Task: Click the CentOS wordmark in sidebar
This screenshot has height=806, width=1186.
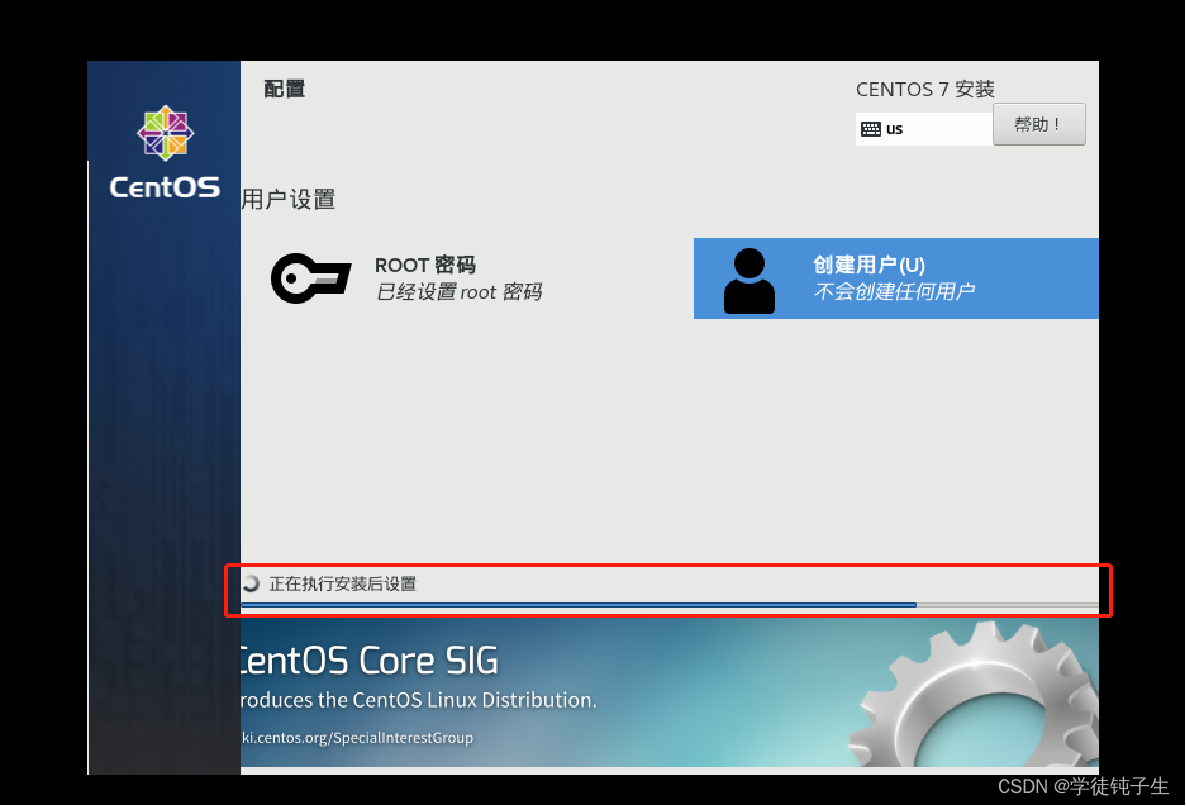Action: [x=165, y=187]
